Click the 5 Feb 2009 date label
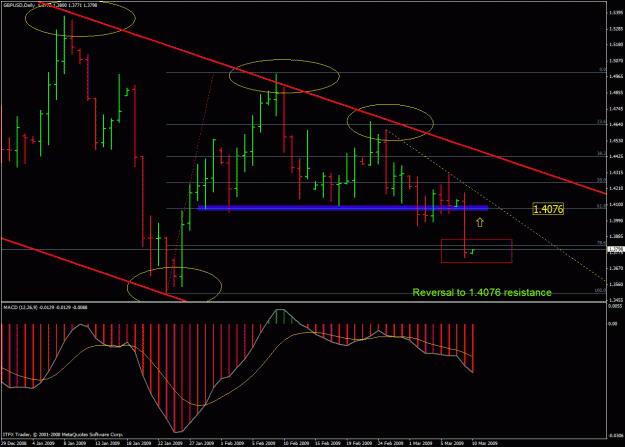Viewport: 625px width, 447px height. [264, 443]
